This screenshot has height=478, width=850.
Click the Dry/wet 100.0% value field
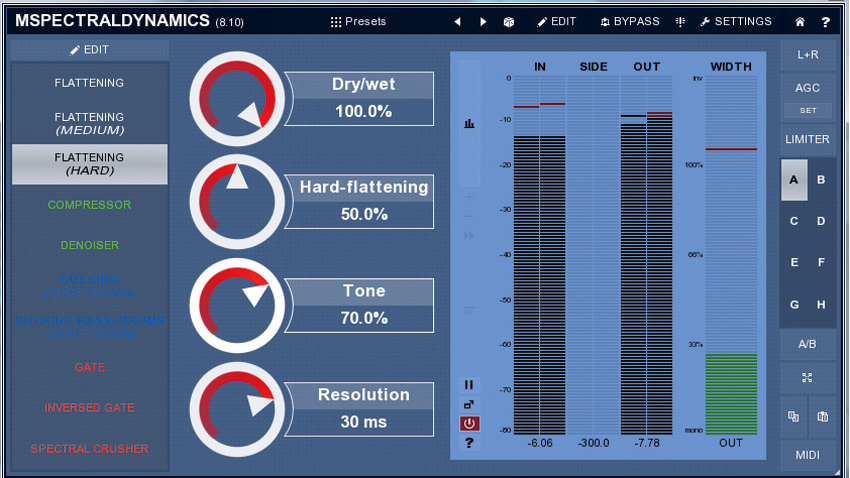[363, 112]
